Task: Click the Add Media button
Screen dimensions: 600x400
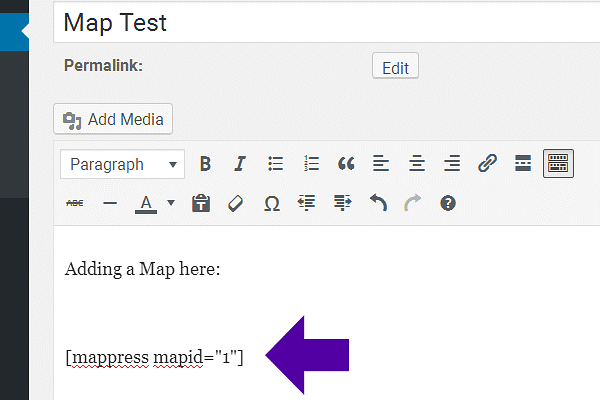Action: point(114,119)
